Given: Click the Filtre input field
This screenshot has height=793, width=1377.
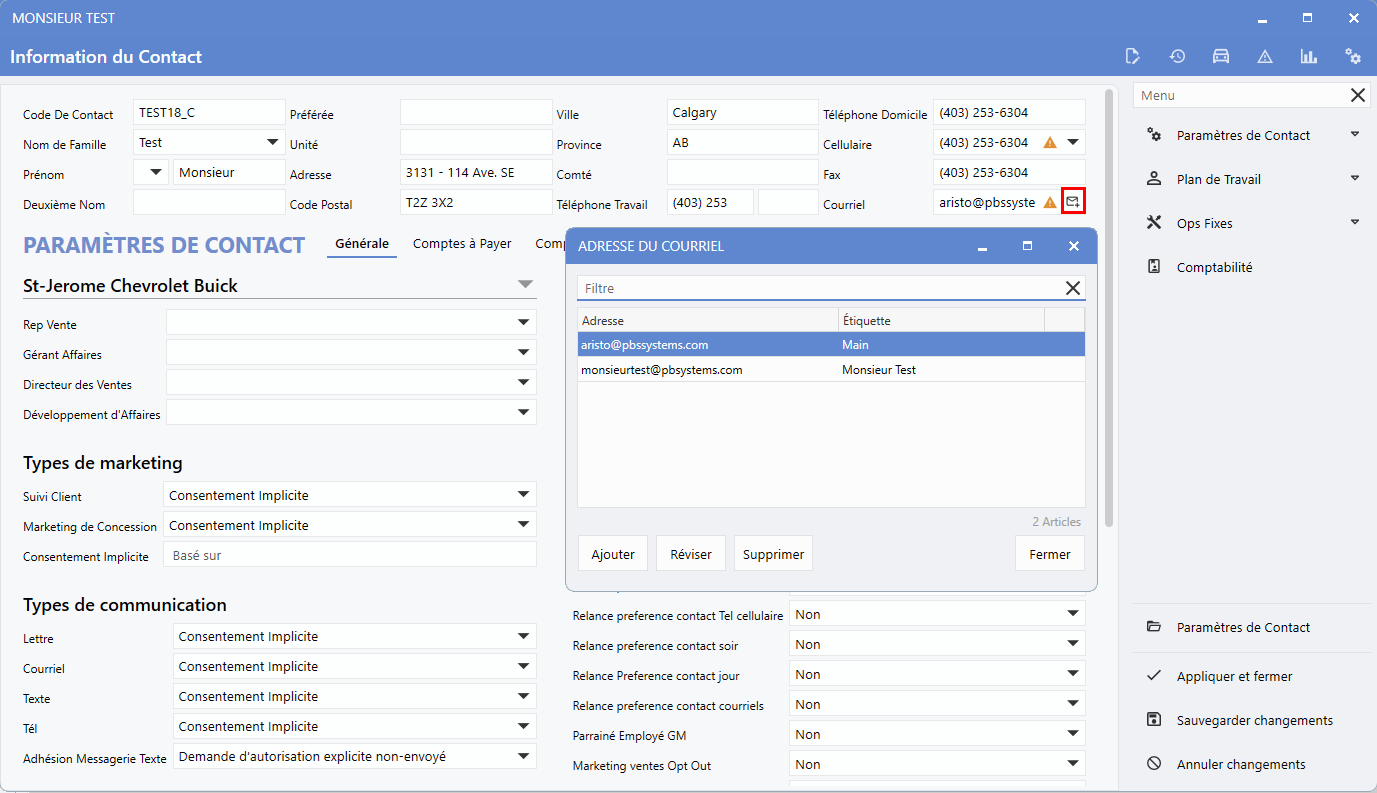Looking at the screenshot, I should 820,288.
